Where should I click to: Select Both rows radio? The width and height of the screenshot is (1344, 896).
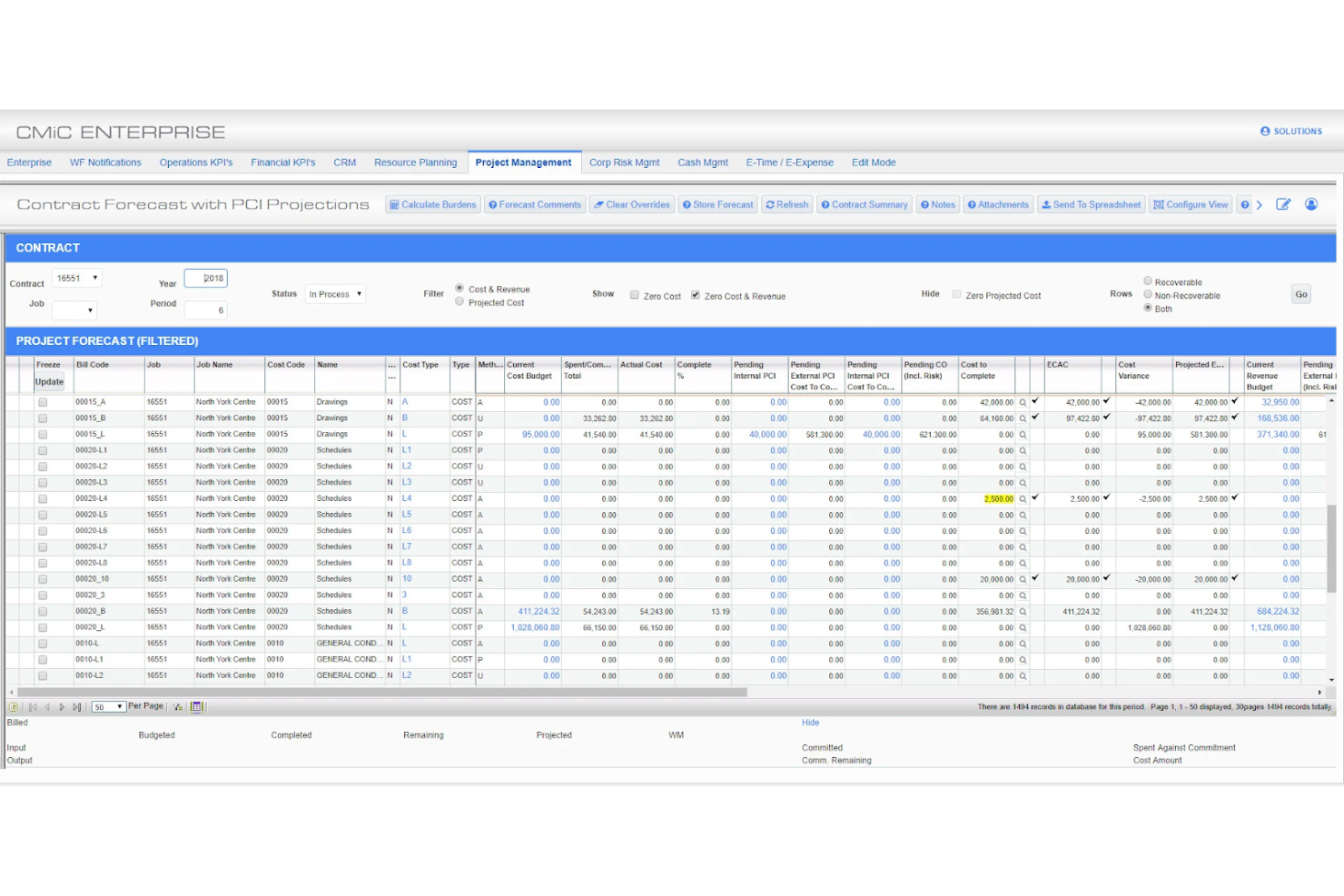[x=1148, y=308]
